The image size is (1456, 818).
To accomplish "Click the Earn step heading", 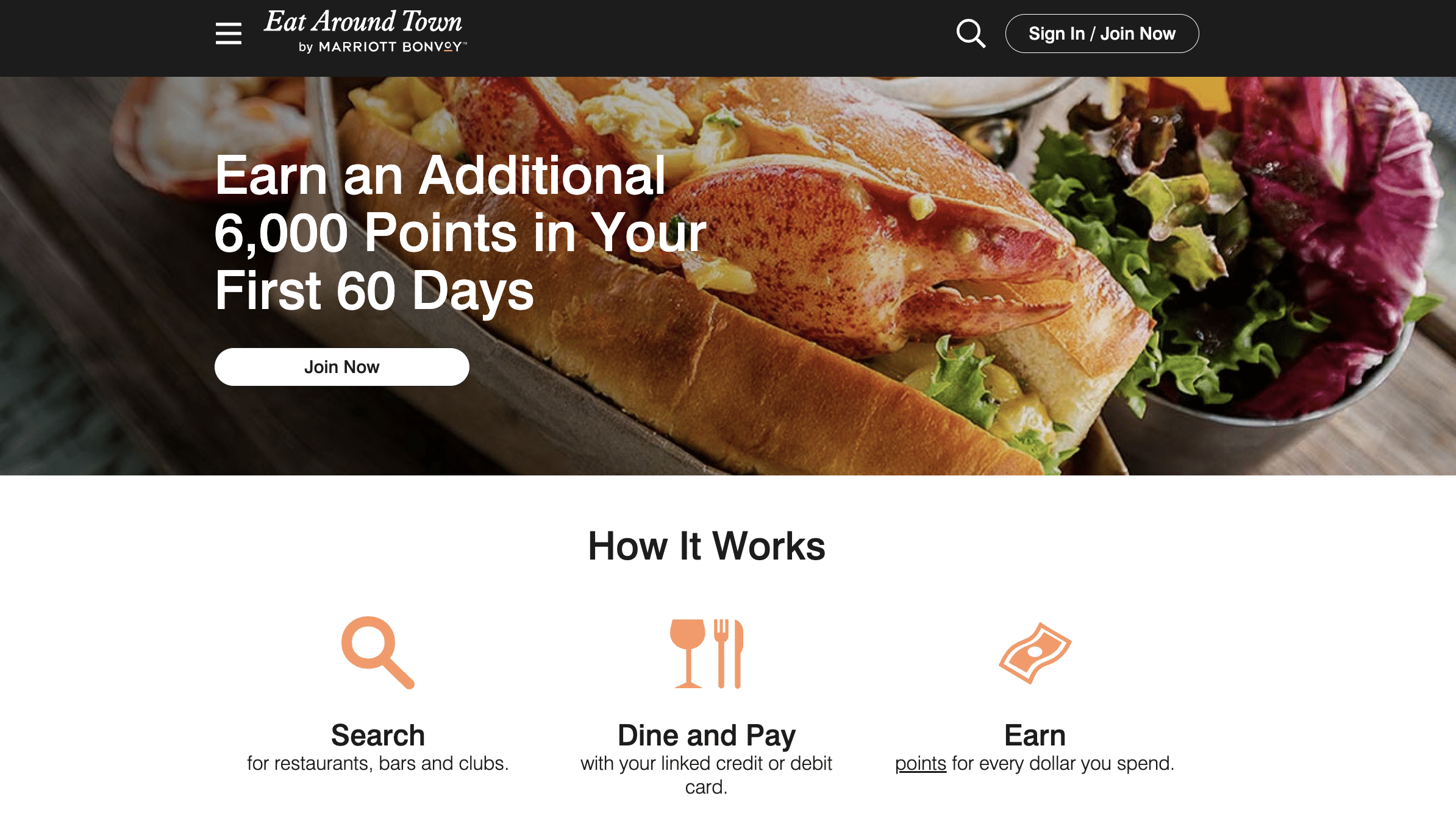I will (1035, 735).
